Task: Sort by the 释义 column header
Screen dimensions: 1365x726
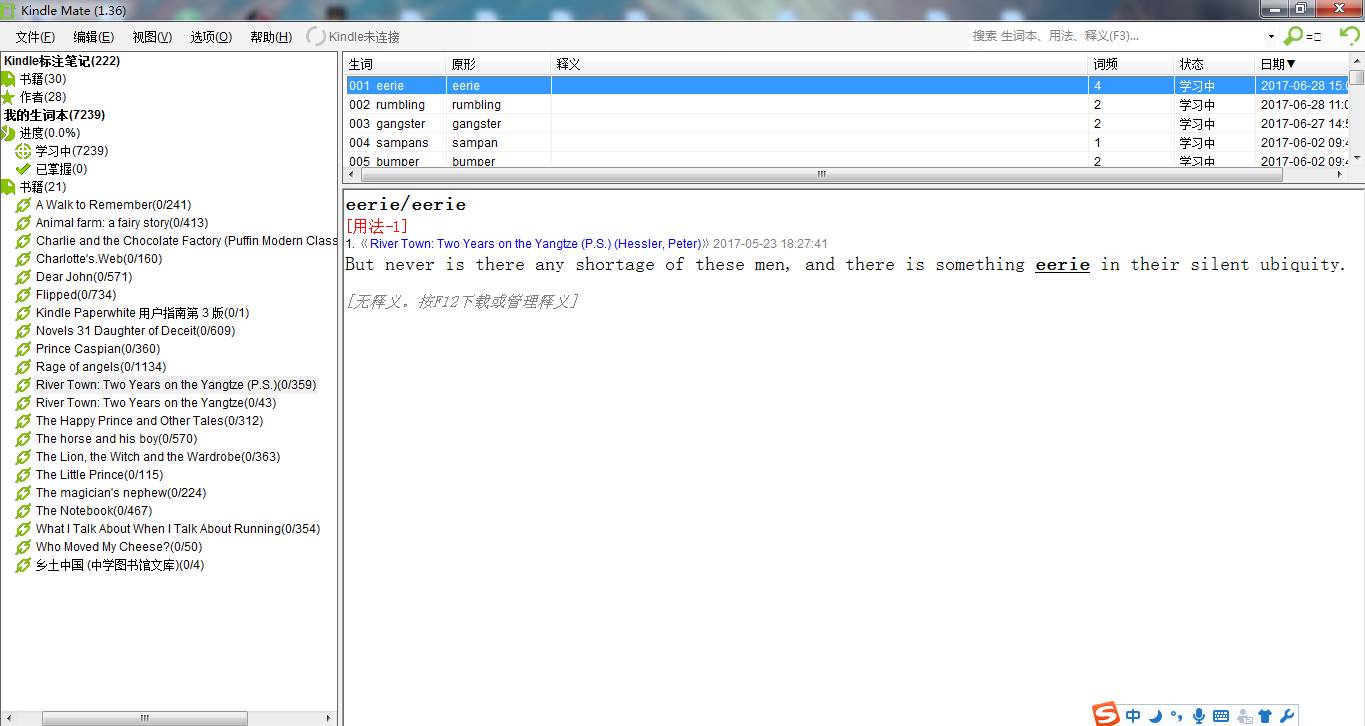Action: point(820,64)
